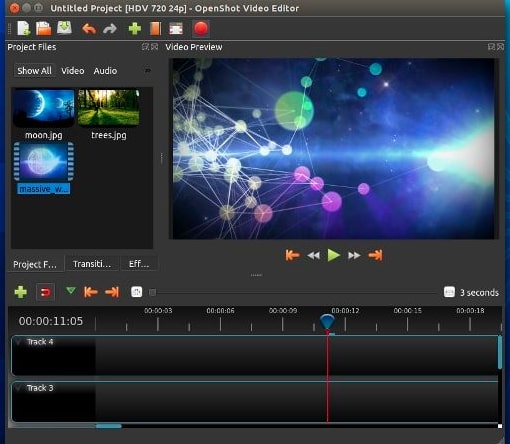
Task: Toggle the snapping magnet tool
Action: tap(45, 292)
